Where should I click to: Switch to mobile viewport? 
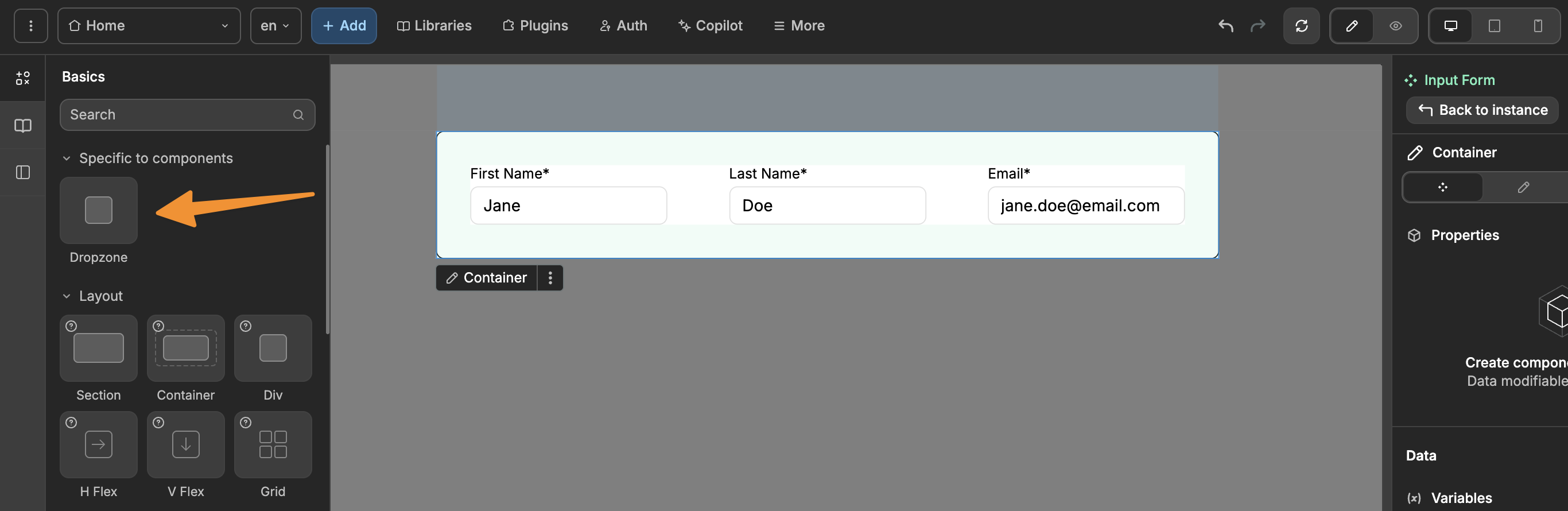click(1537, 26)
